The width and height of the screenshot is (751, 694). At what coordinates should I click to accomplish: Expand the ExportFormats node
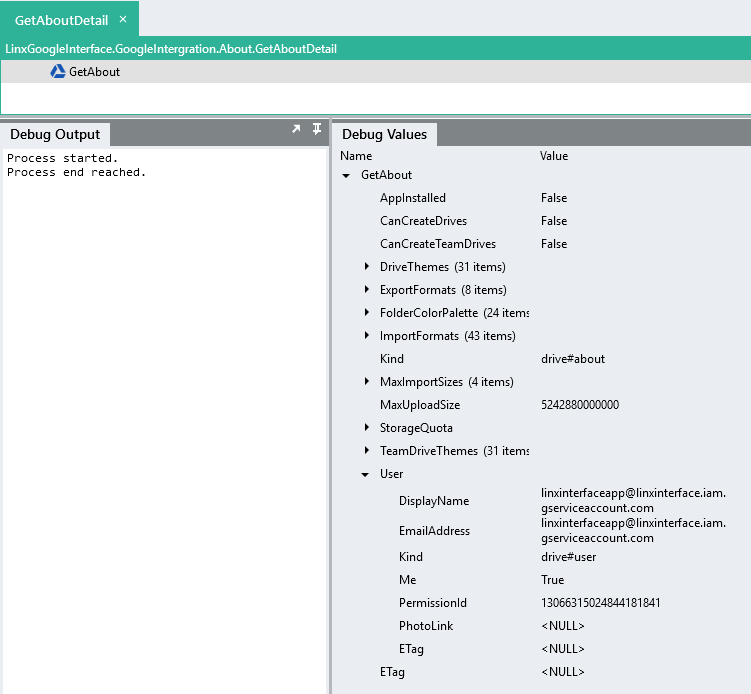coord(367,289)
